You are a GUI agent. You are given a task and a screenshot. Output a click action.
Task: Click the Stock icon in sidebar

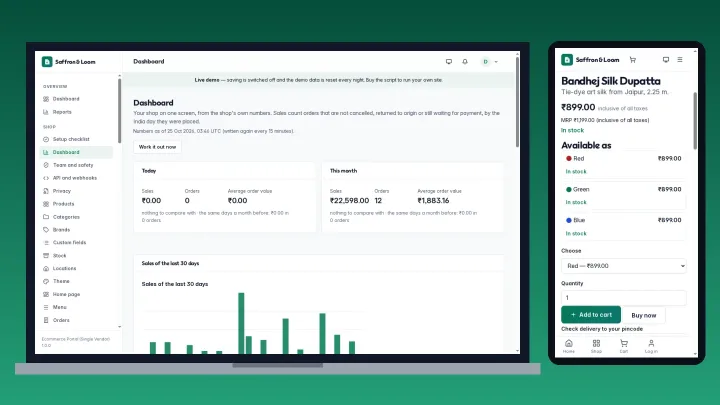pos(46,255)
